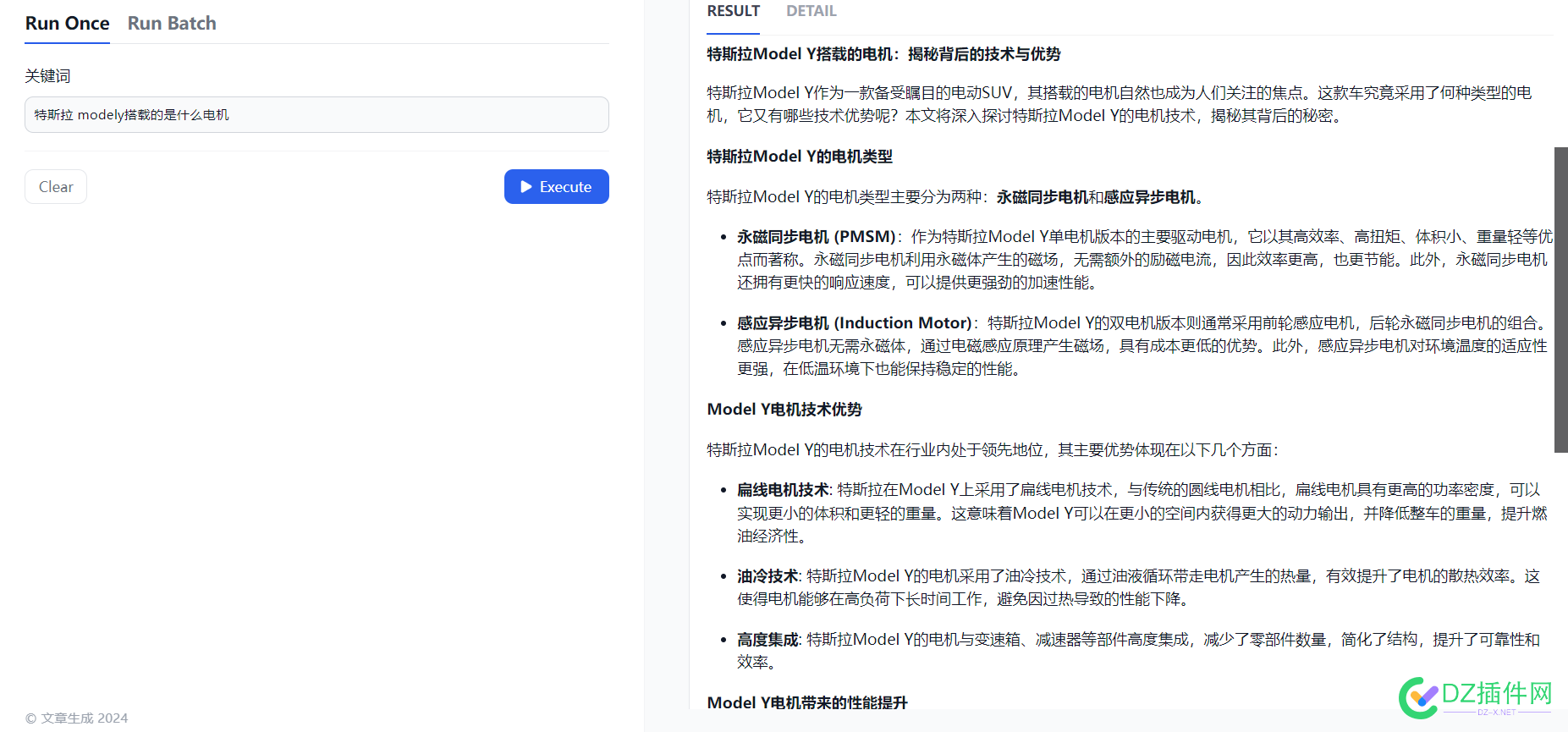Click the bold text 感应异步电机 (Induction Motor)

coord(855,323)
